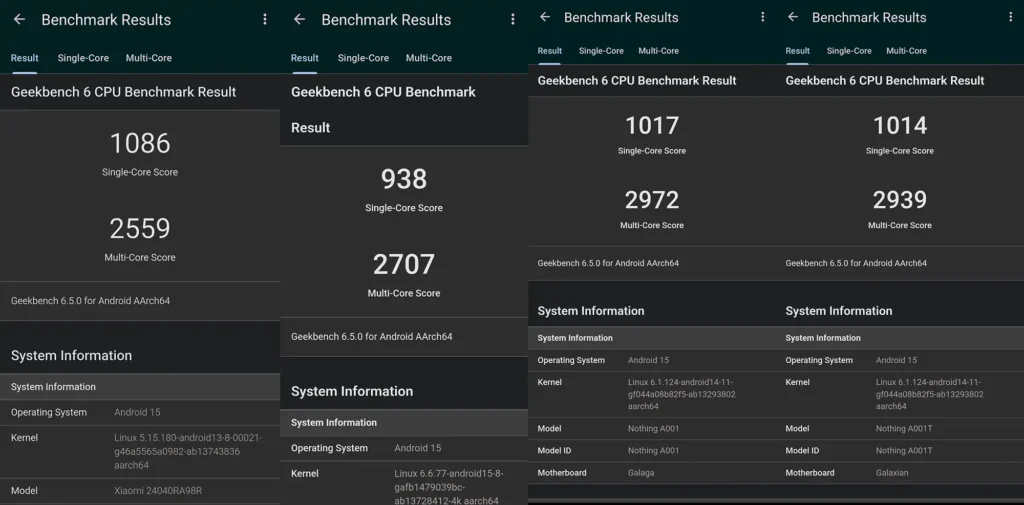
Task: Click Geekbench 6.5.0 version text below score 2939
Action: 856,263
